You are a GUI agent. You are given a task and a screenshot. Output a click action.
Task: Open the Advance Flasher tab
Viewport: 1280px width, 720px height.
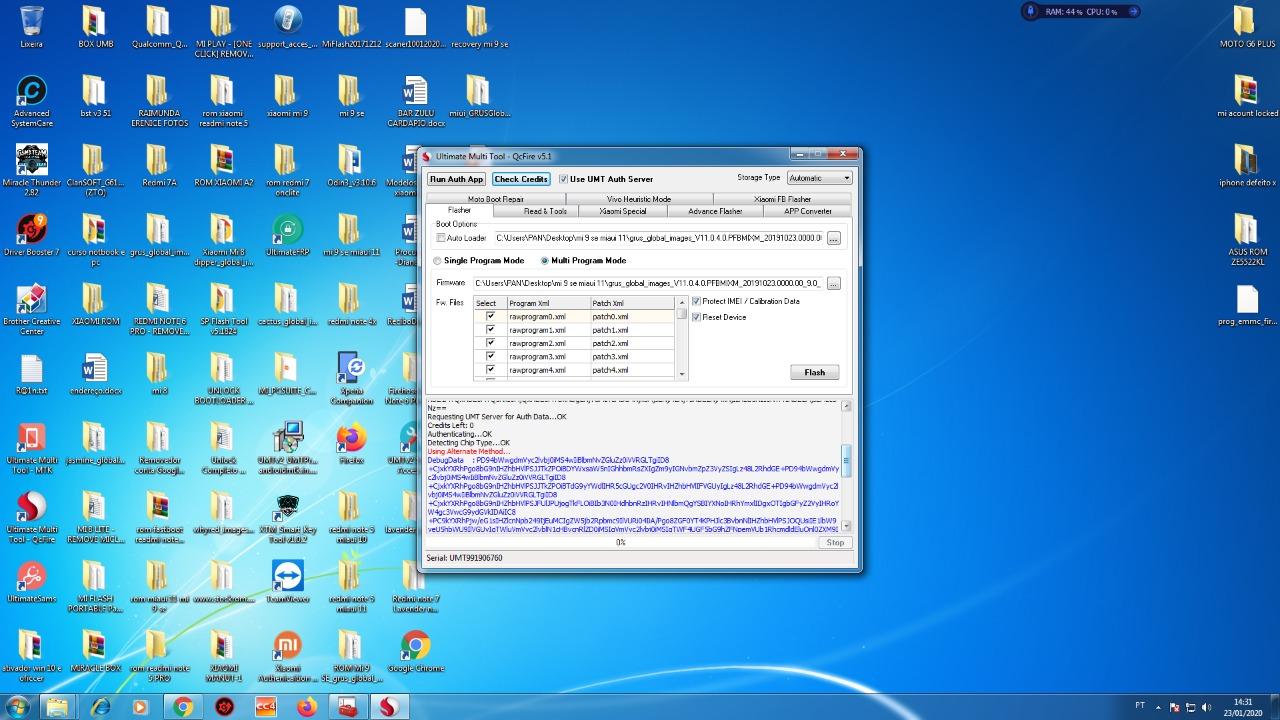pyautogui.click(x=715, y=211)
